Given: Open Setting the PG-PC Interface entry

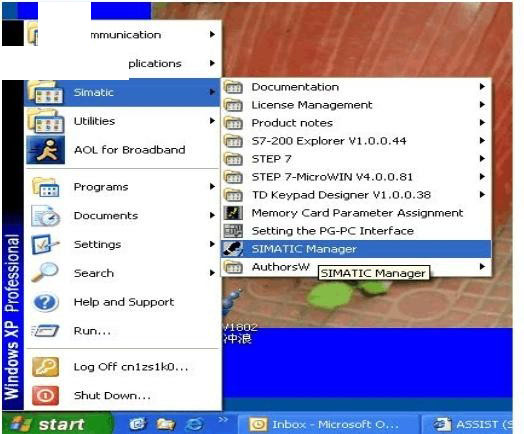Looking at the screenshot, I should [356, 231].
